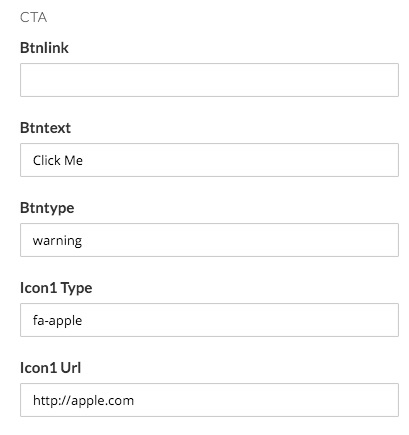Click the Icon1 Type label
Viewport: 409px width, 435px height.
pyautogui.click(x=56, y=288)
